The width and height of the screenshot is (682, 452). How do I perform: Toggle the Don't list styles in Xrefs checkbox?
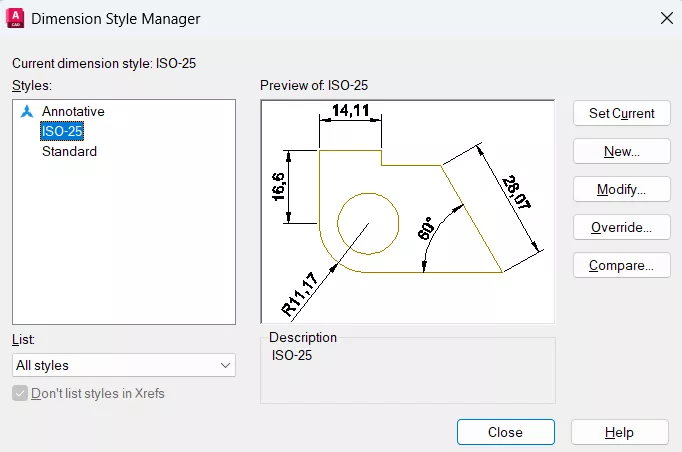click(21, 393)
